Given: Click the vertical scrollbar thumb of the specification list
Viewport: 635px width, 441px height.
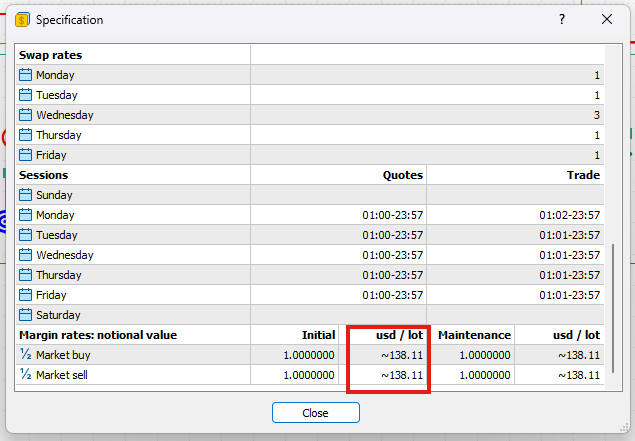Looking at the screenshot, I should point(613,308).
